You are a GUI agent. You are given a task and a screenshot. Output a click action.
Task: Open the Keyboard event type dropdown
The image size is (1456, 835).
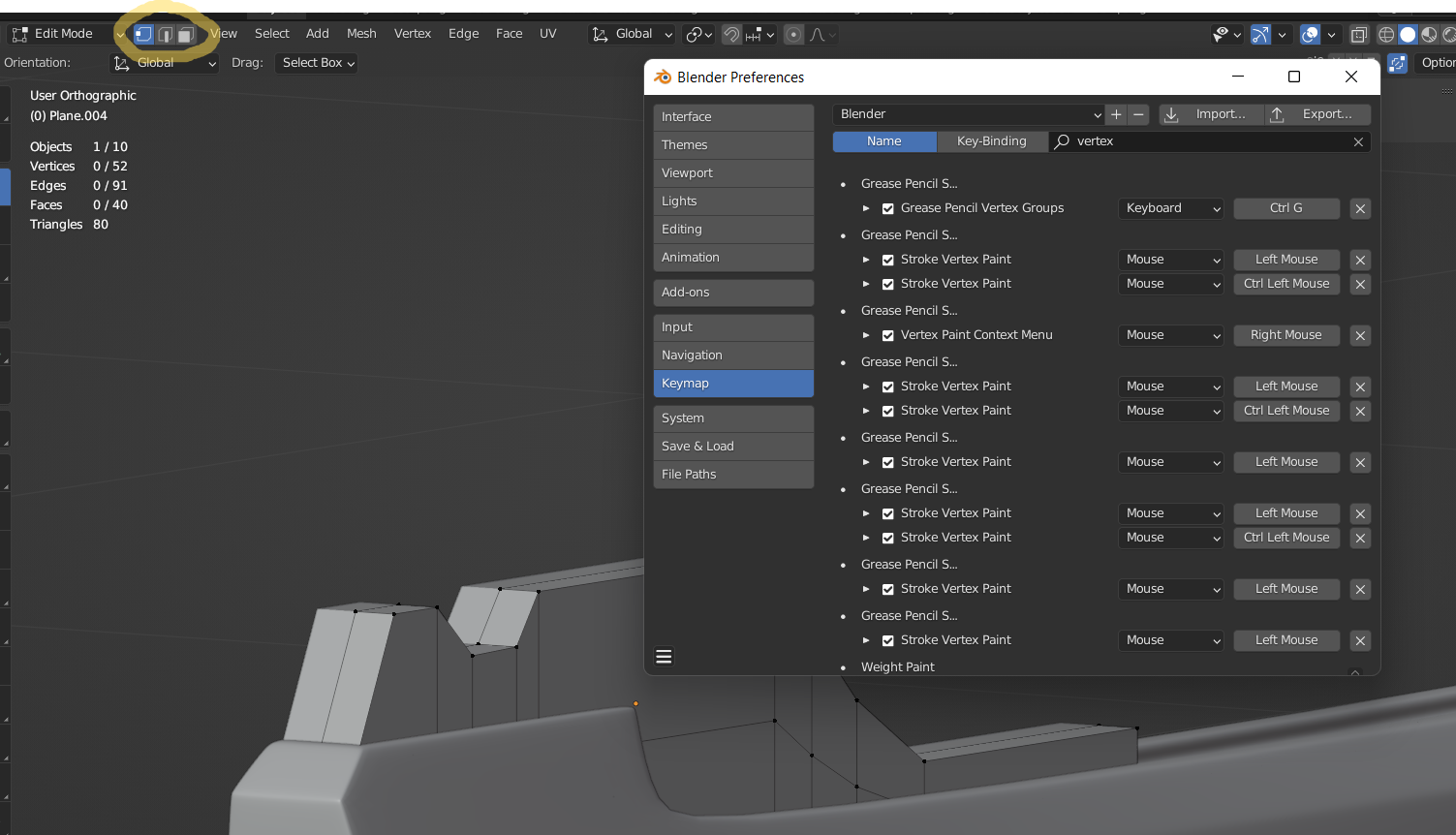[1171, 208]
